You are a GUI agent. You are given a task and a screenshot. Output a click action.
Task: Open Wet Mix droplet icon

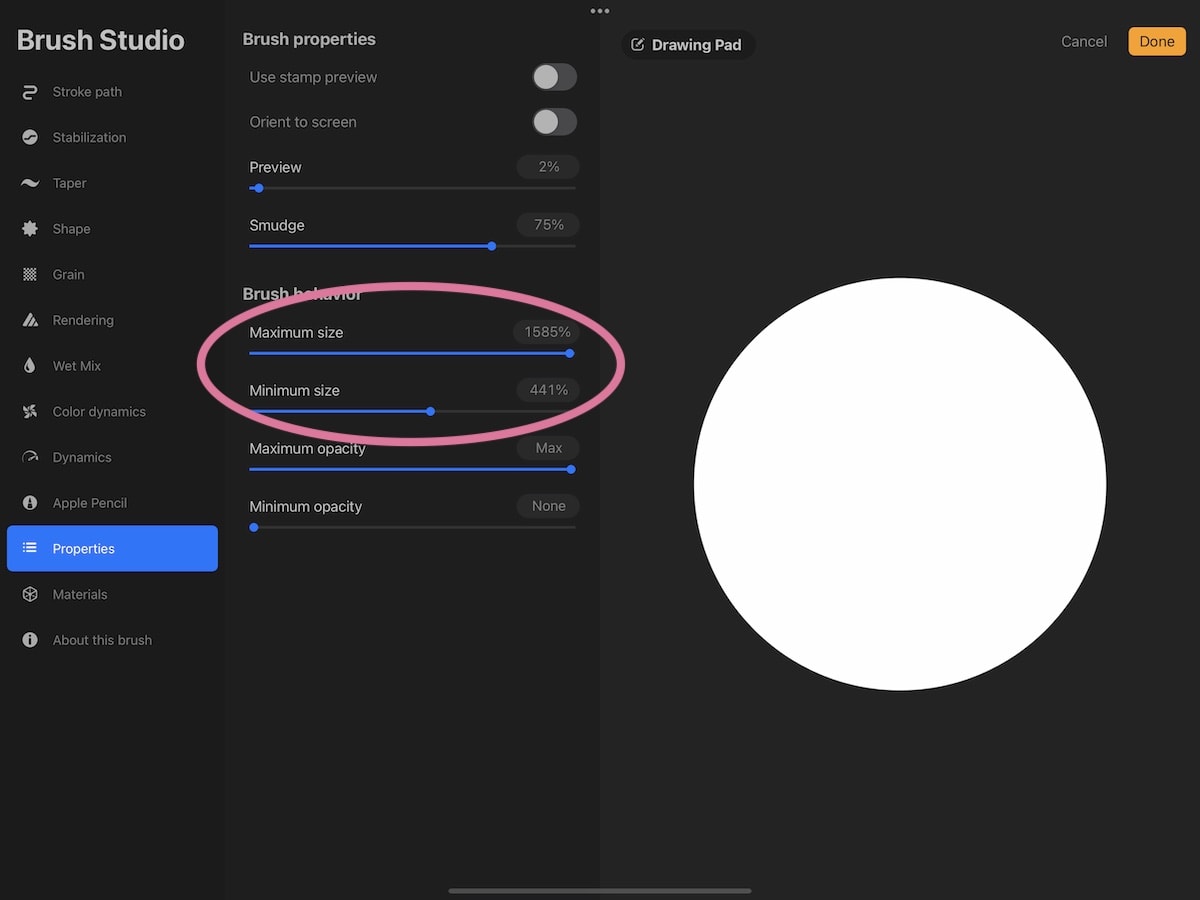[30, 366]
